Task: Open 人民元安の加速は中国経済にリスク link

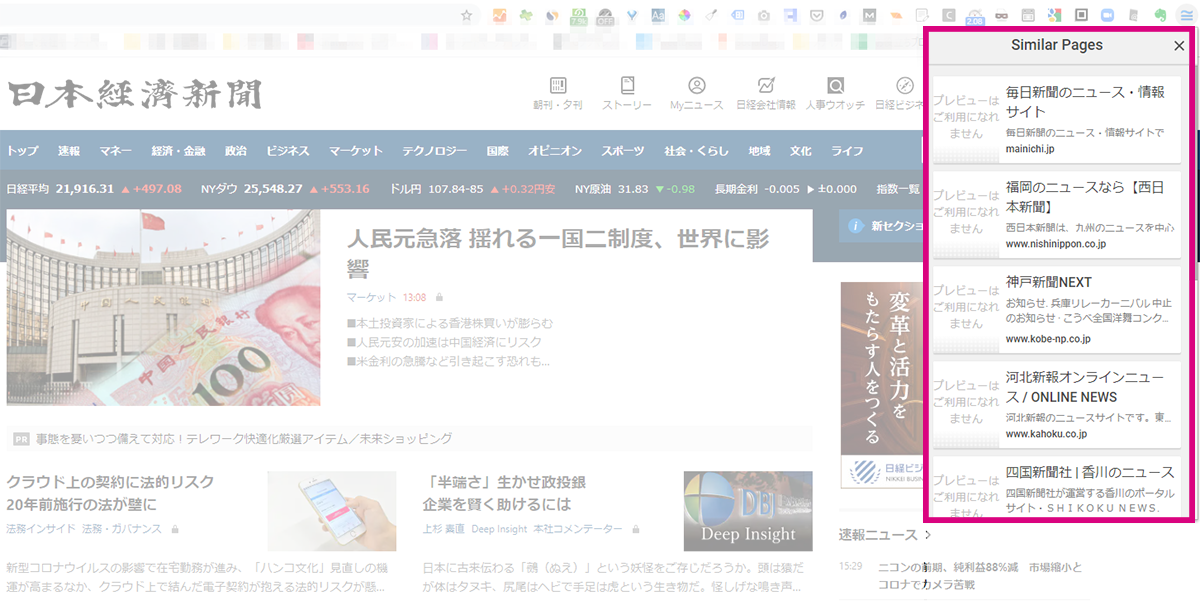Action: click(x=446, y=342)
